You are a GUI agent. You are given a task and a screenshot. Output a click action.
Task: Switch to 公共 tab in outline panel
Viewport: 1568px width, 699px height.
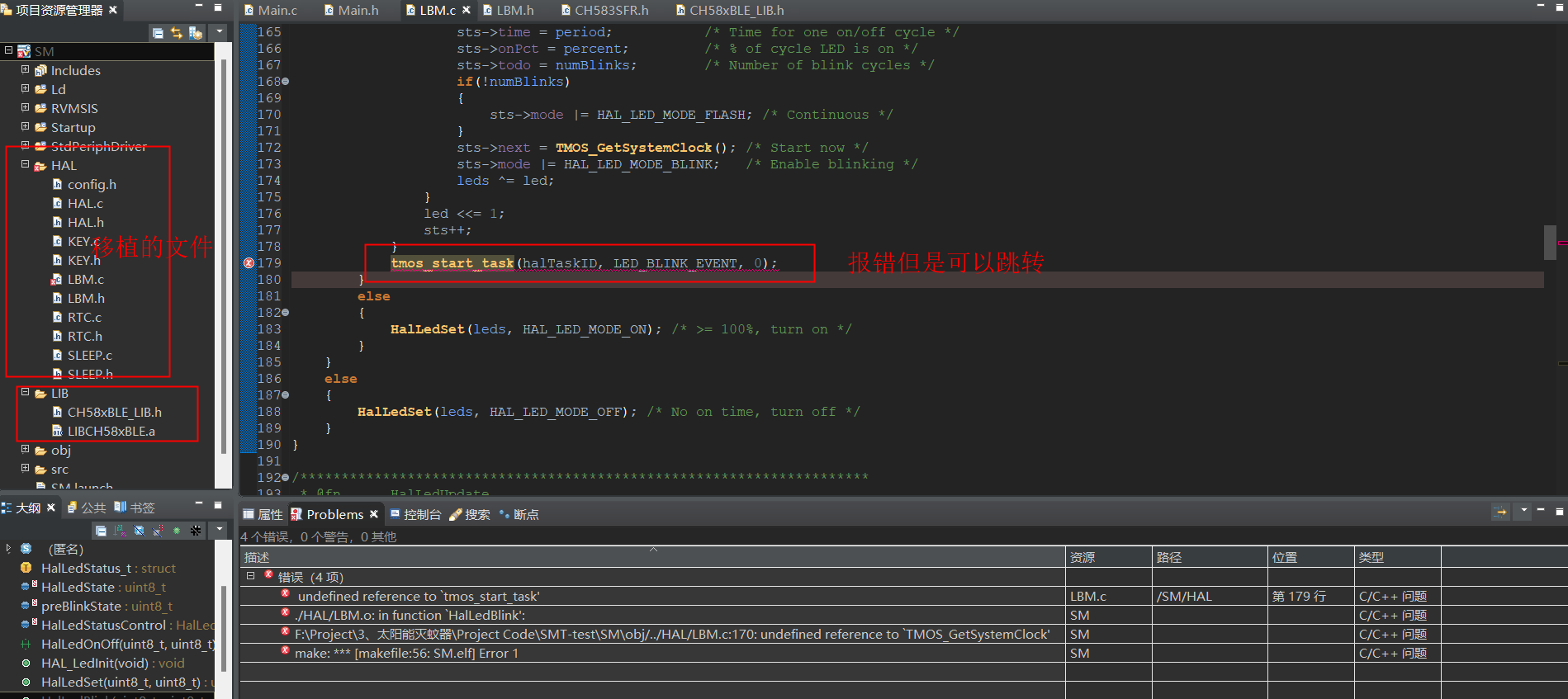click(x=87, y=508)
